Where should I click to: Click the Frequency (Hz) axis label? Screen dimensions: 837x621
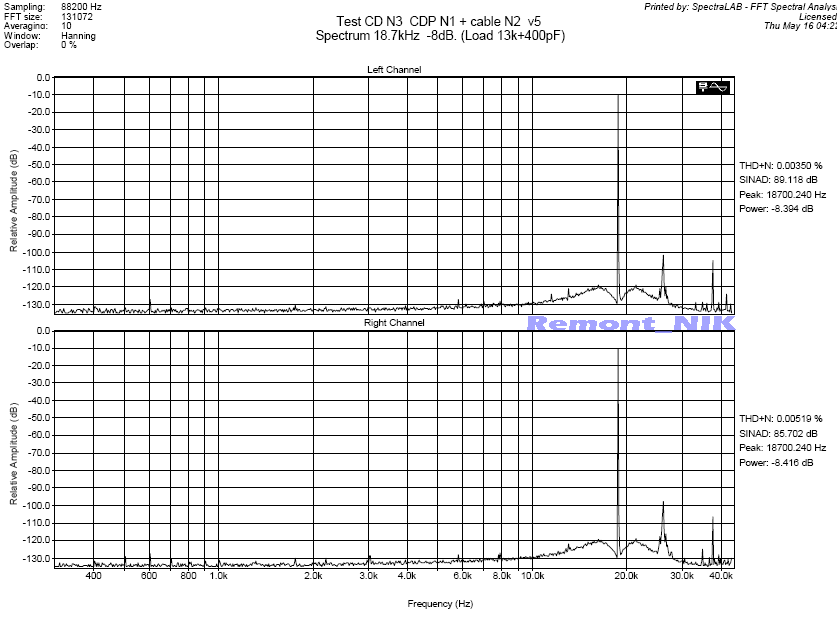(x=439, y=604)
